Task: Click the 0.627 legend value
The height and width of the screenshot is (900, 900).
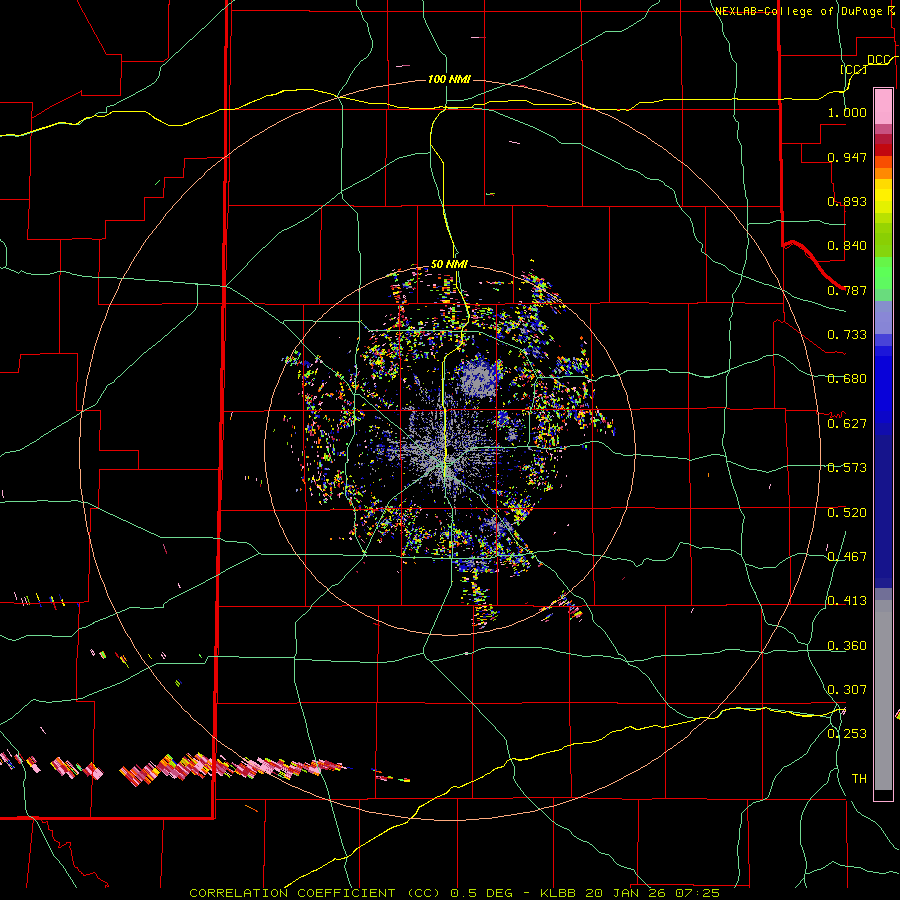Action: point(847,424)
